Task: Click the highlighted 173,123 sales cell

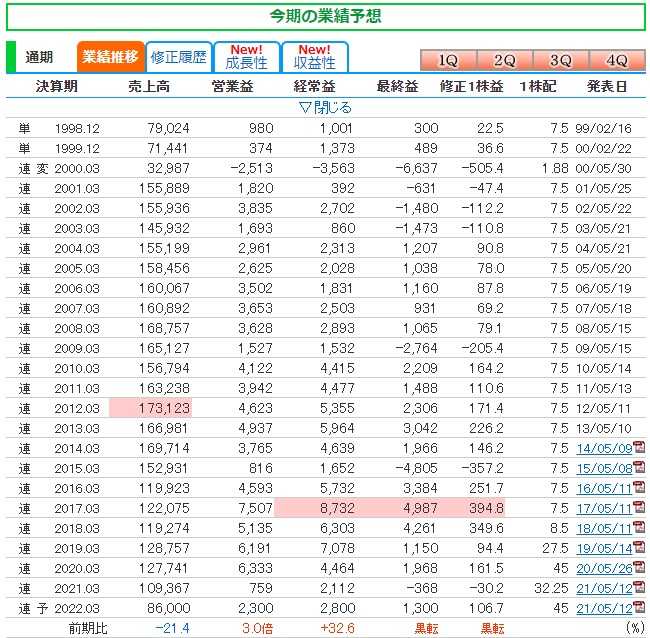Action: [x=149, y=407]
